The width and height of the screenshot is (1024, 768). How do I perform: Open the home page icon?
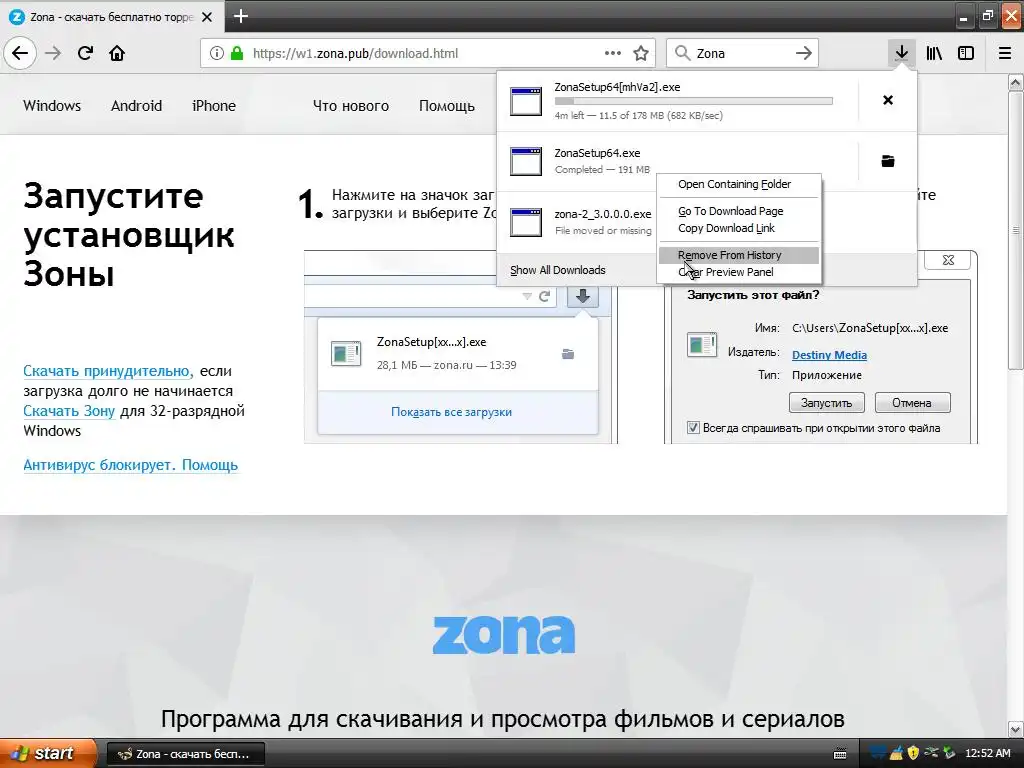(x=117, y=54)
